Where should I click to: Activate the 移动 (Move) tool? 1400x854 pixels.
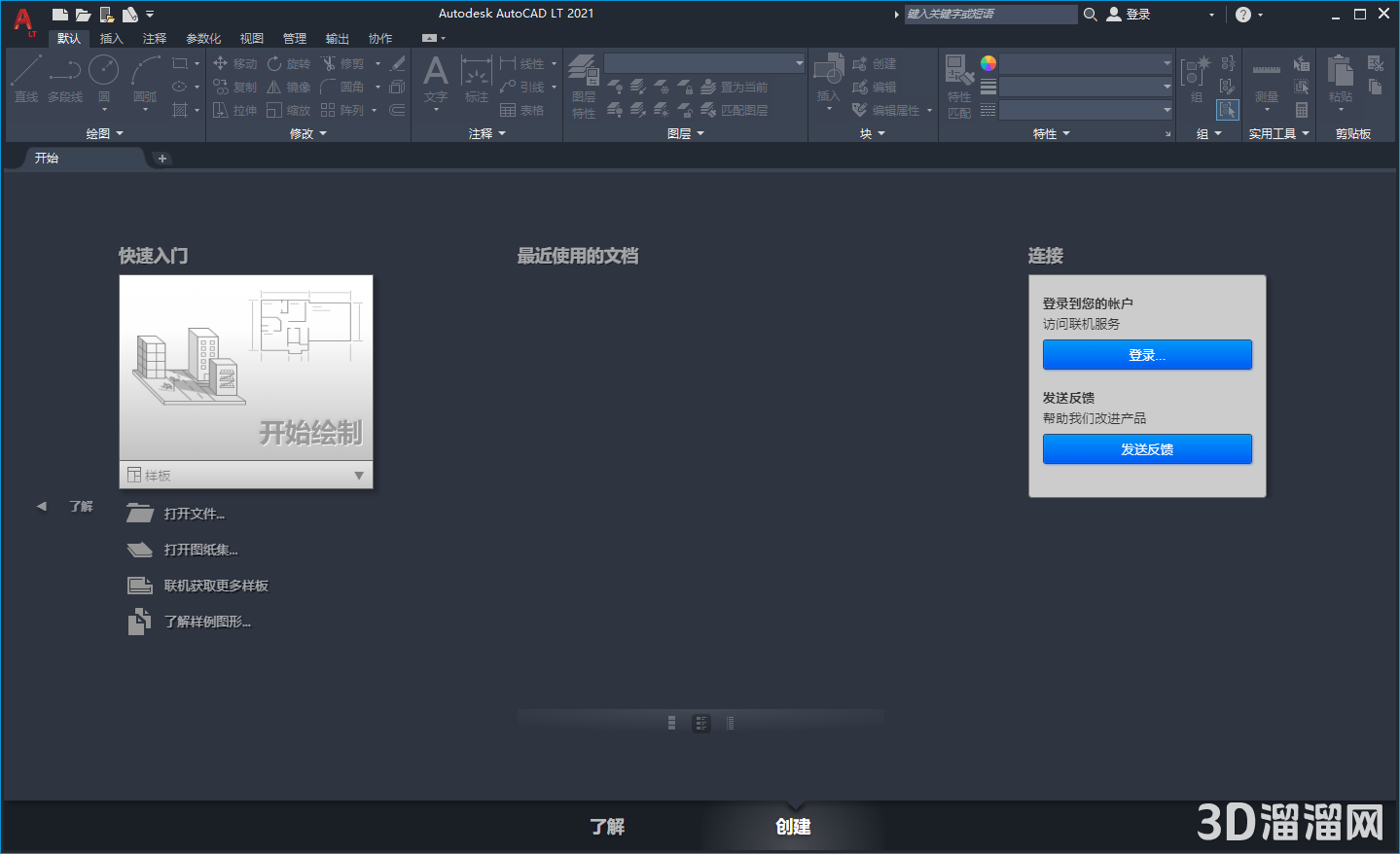240,63
